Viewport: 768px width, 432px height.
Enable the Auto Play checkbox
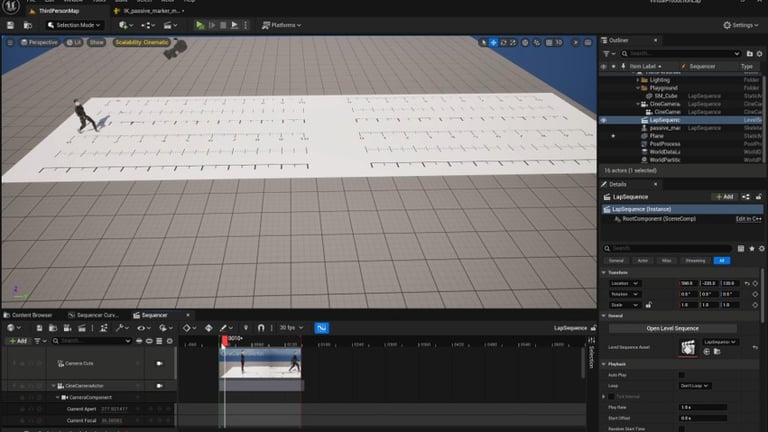point(682,375)
